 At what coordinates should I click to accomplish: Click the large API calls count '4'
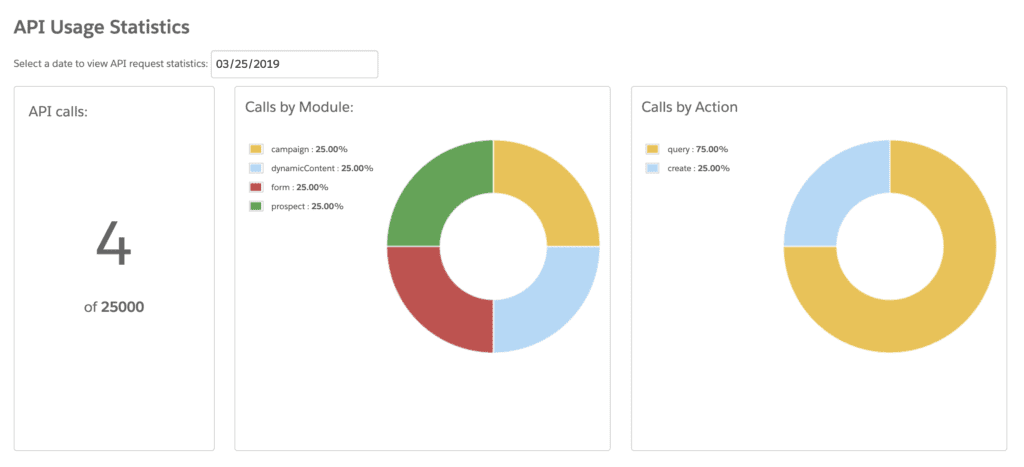pyautogui.click(x=114, y=246)
